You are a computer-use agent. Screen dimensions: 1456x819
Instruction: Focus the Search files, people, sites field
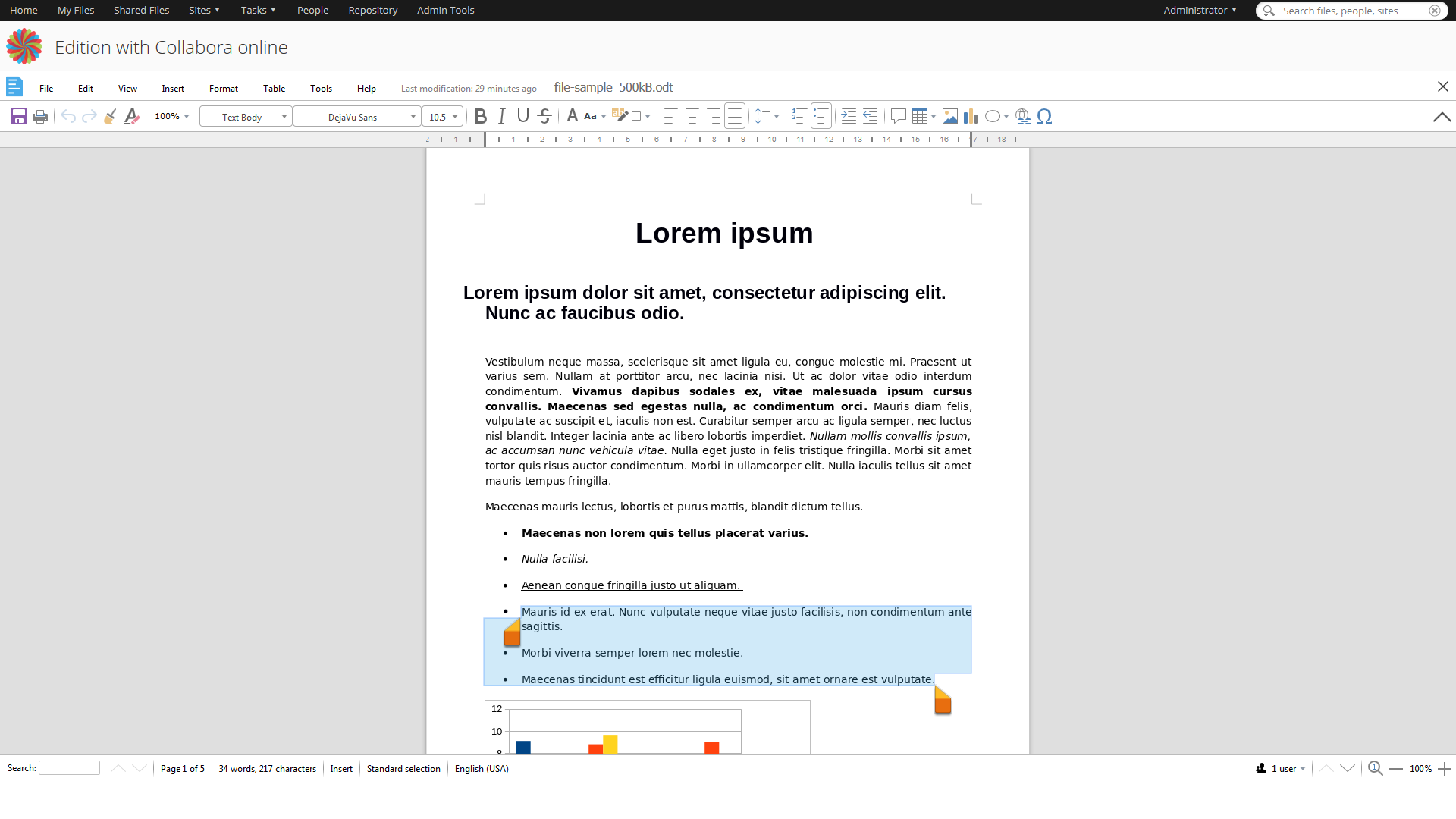click(1351, 11)
